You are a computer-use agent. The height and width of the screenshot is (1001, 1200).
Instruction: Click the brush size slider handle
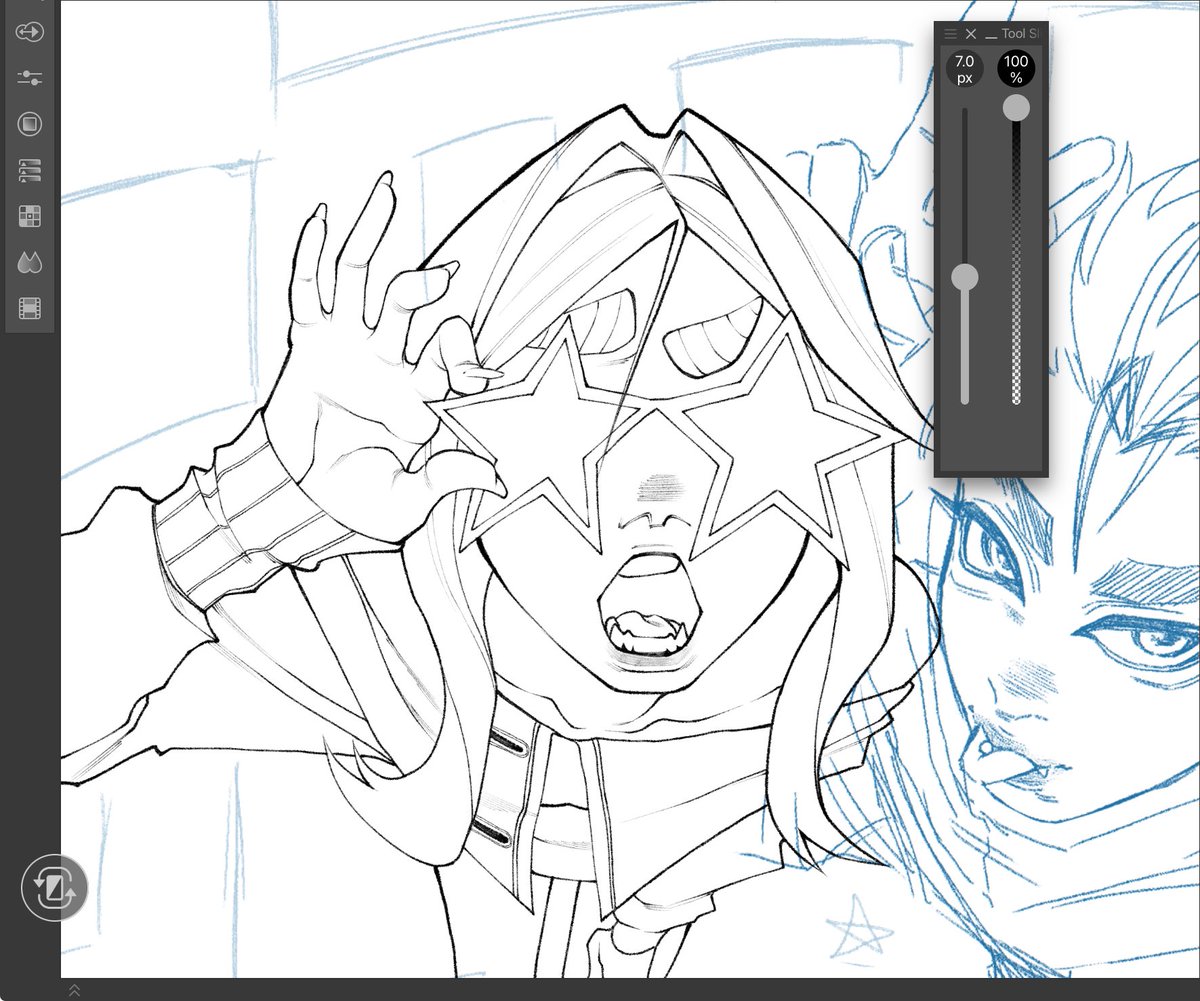point(965,277)
